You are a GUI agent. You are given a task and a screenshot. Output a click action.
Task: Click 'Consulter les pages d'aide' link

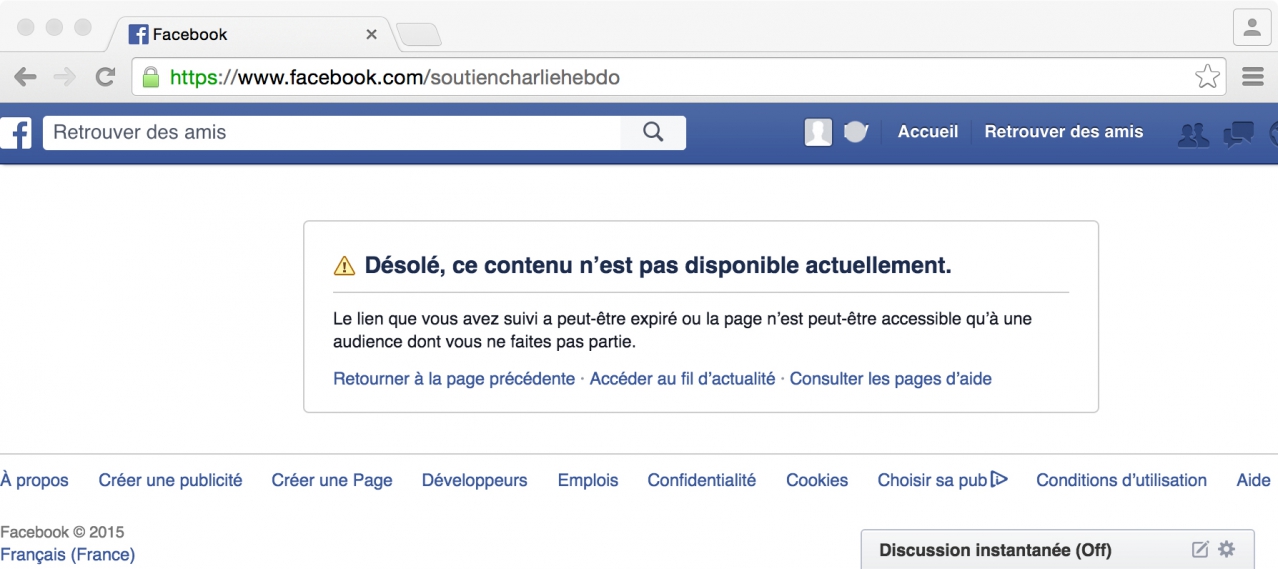[x=891, y=379]
